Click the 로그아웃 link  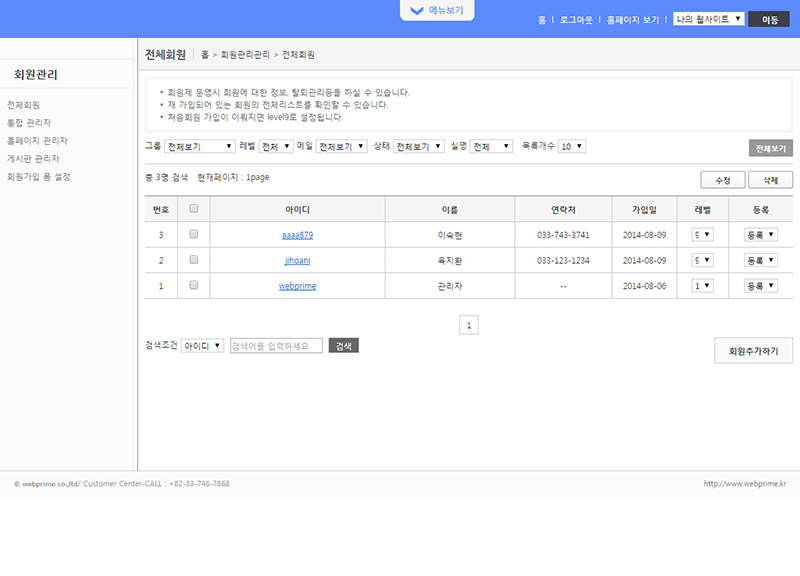(x=576, y=20)
